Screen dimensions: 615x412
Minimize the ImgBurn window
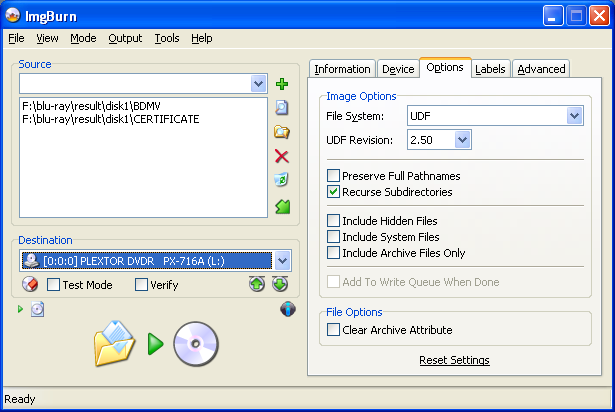point(553,16)
